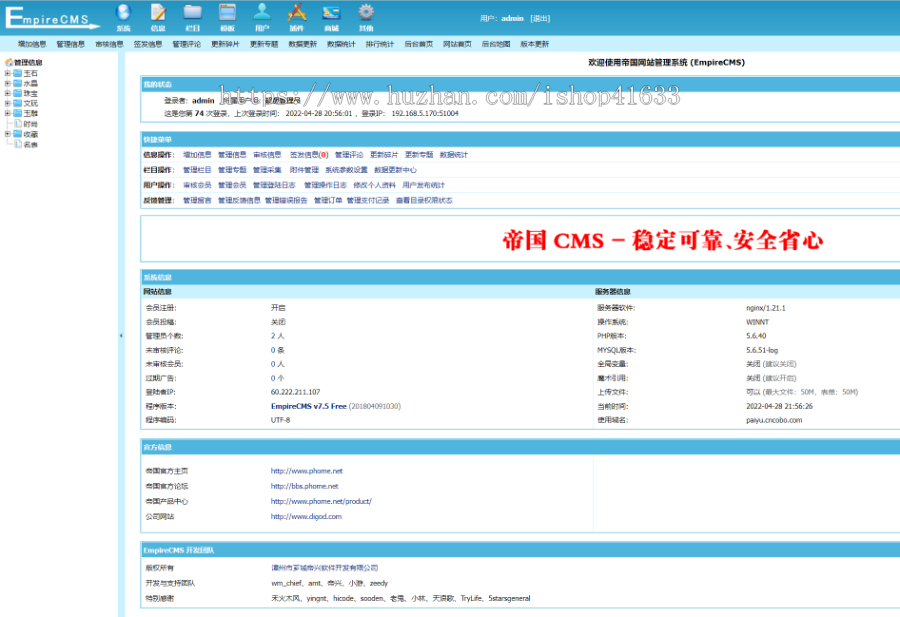Open the 商城 (Shop) card icon
The image size is (900, 617).
click(x=331, y=17)
